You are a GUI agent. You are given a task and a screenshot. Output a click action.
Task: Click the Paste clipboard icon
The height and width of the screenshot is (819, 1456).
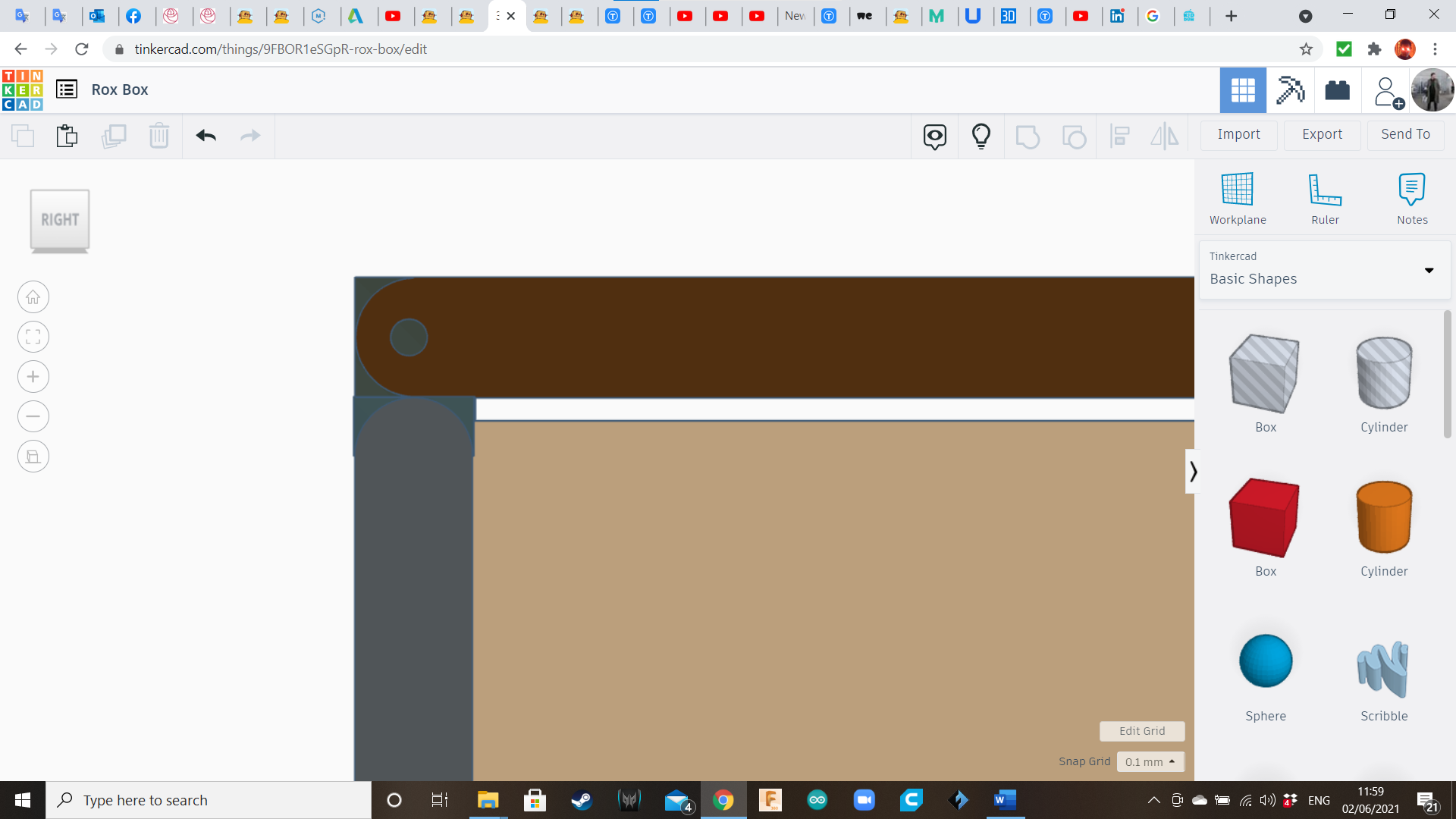click(67, 136)
